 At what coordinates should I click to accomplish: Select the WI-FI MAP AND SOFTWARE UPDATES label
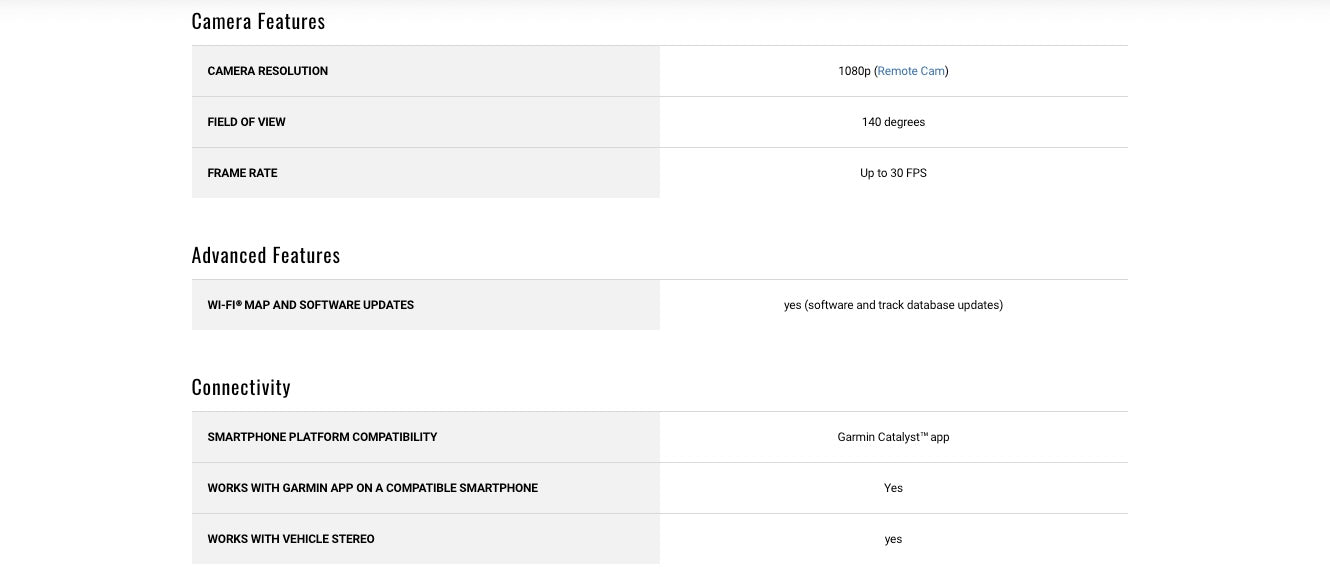click(x=310, y=305)
